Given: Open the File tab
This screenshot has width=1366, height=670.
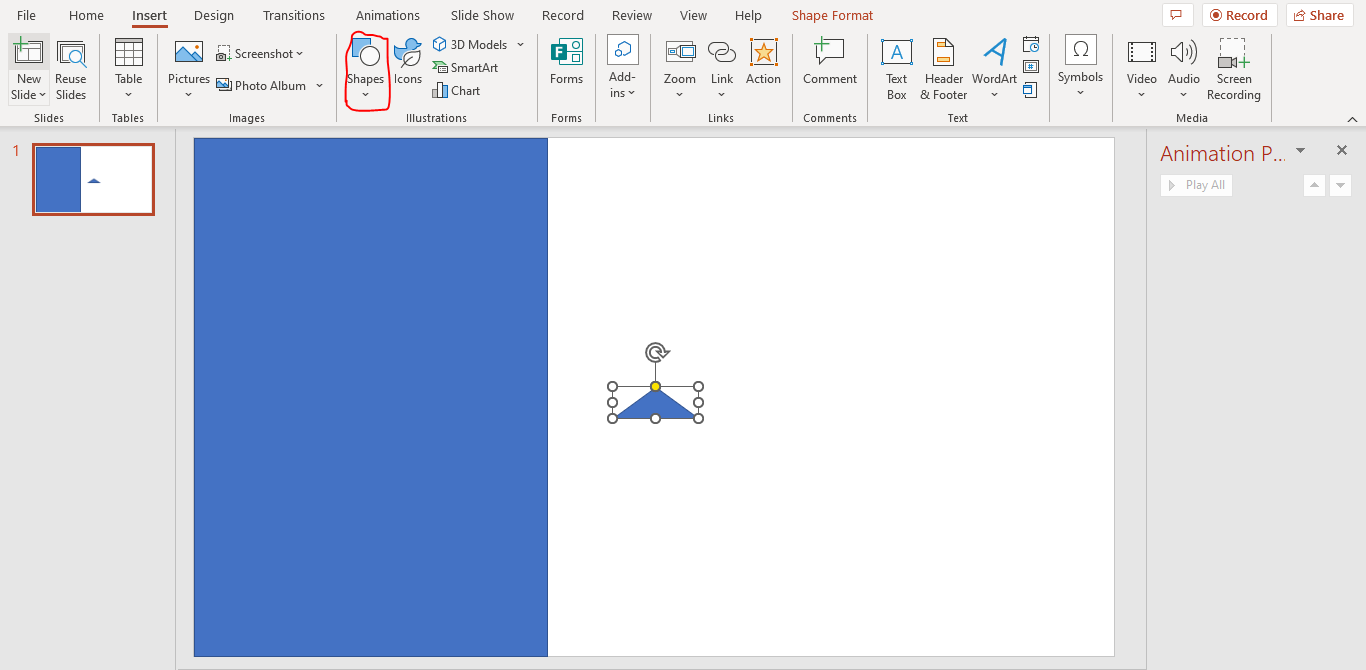Looking at the screenshot, I should click(26, 16).
